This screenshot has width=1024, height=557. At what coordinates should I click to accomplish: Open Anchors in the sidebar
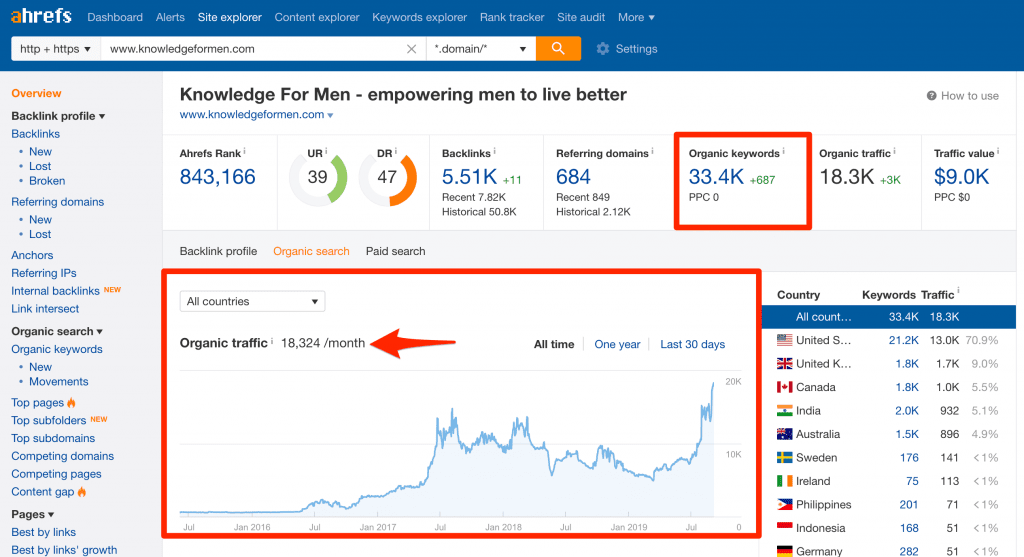32,255
